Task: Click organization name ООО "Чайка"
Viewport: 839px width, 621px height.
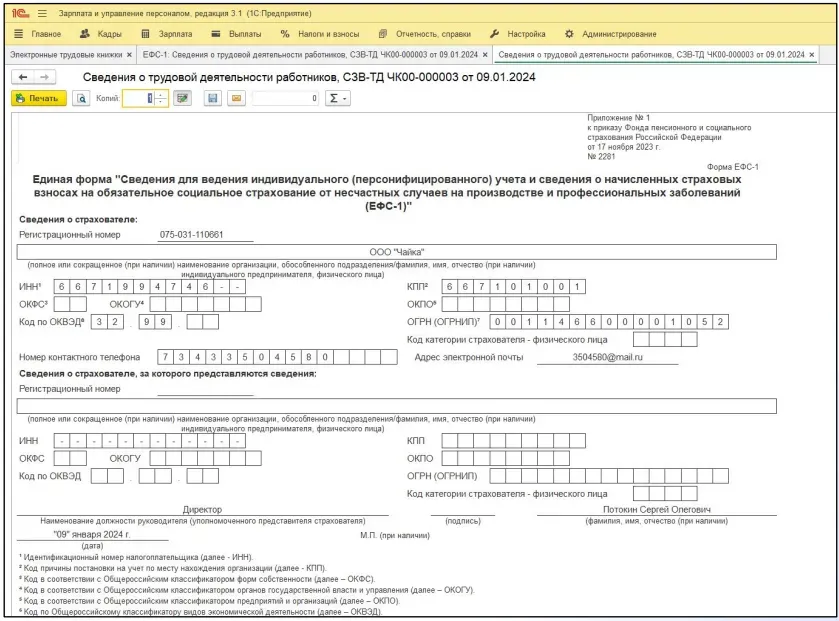Action: [396, 252]
